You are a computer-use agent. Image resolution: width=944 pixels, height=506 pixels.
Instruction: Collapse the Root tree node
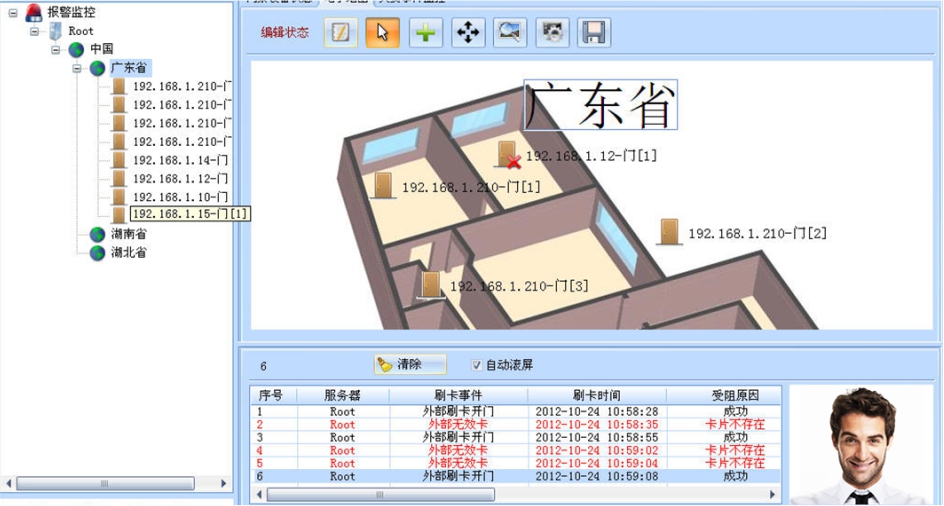tap(34, 31)
